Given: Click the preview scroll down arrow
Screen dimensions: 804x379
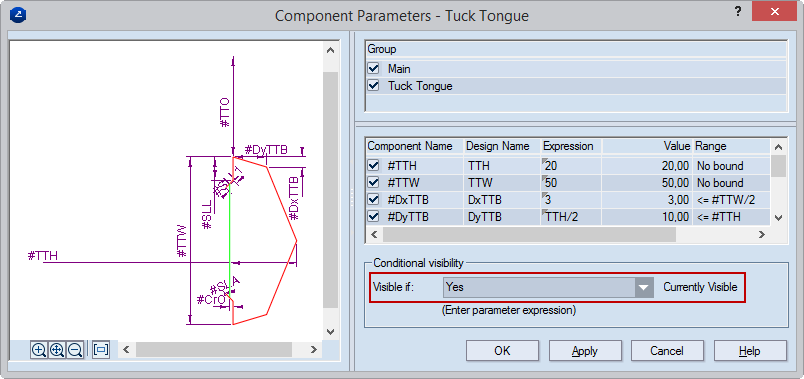Looking at the screenshot, I should pyautogui.click(x=331, y=332).
